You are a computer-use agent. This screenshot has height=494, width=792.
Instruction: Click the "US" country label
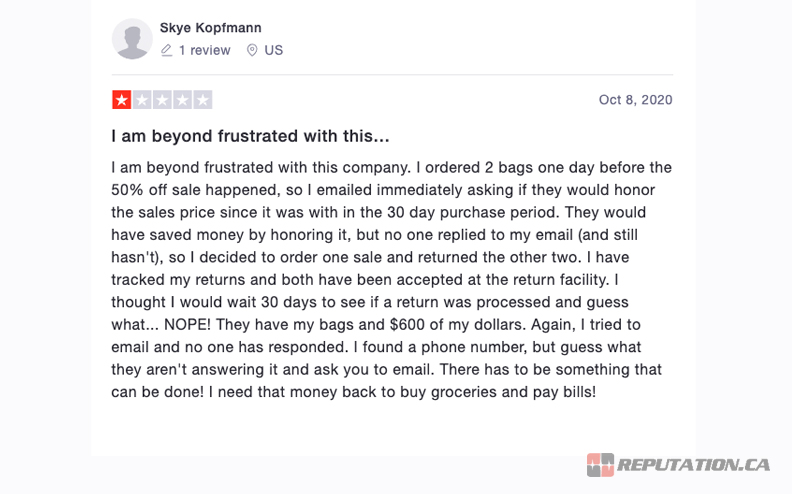coord(274,50)
